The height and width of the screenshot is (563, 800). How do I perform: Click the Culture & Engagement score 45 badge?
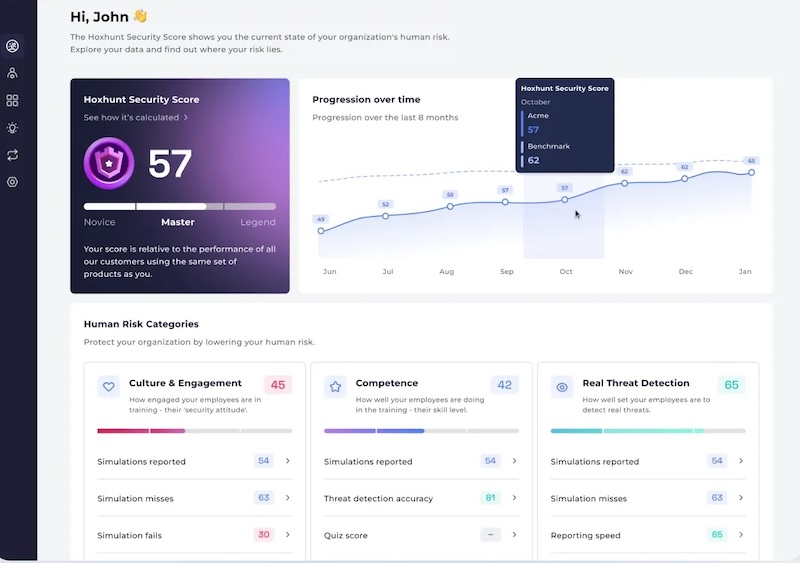coord(278,385)
